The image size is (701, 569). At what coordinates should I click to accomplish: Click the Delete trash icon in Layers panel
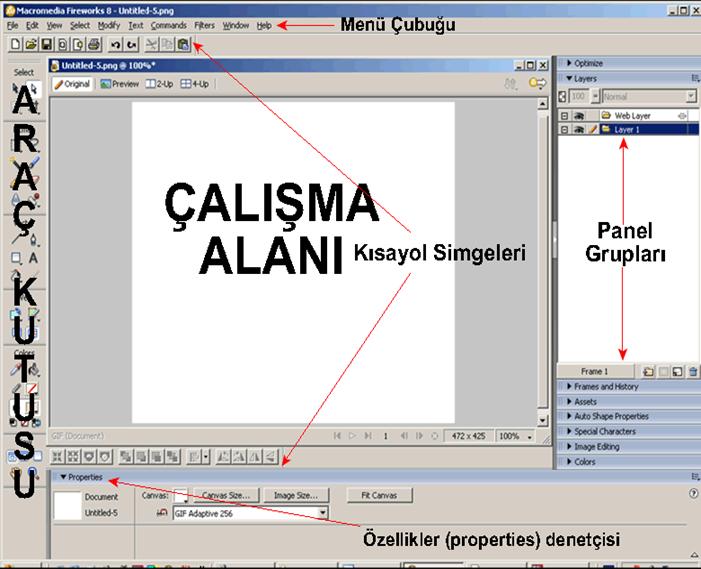click(x=693, y=371)
